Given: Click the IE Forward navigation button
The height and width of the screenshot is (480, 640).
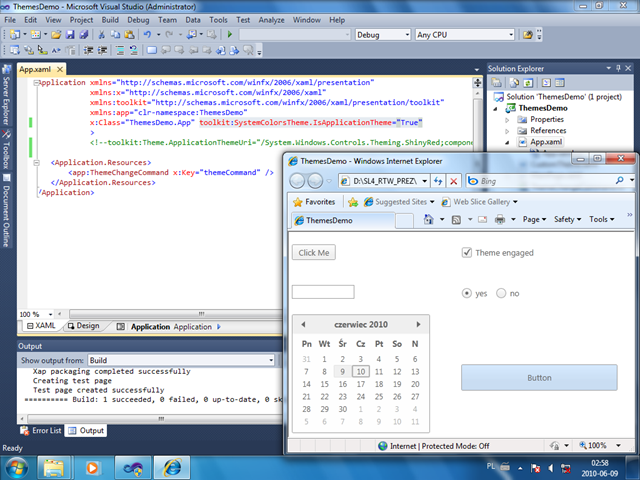Looking at the screenshot, I should (315, 181).
